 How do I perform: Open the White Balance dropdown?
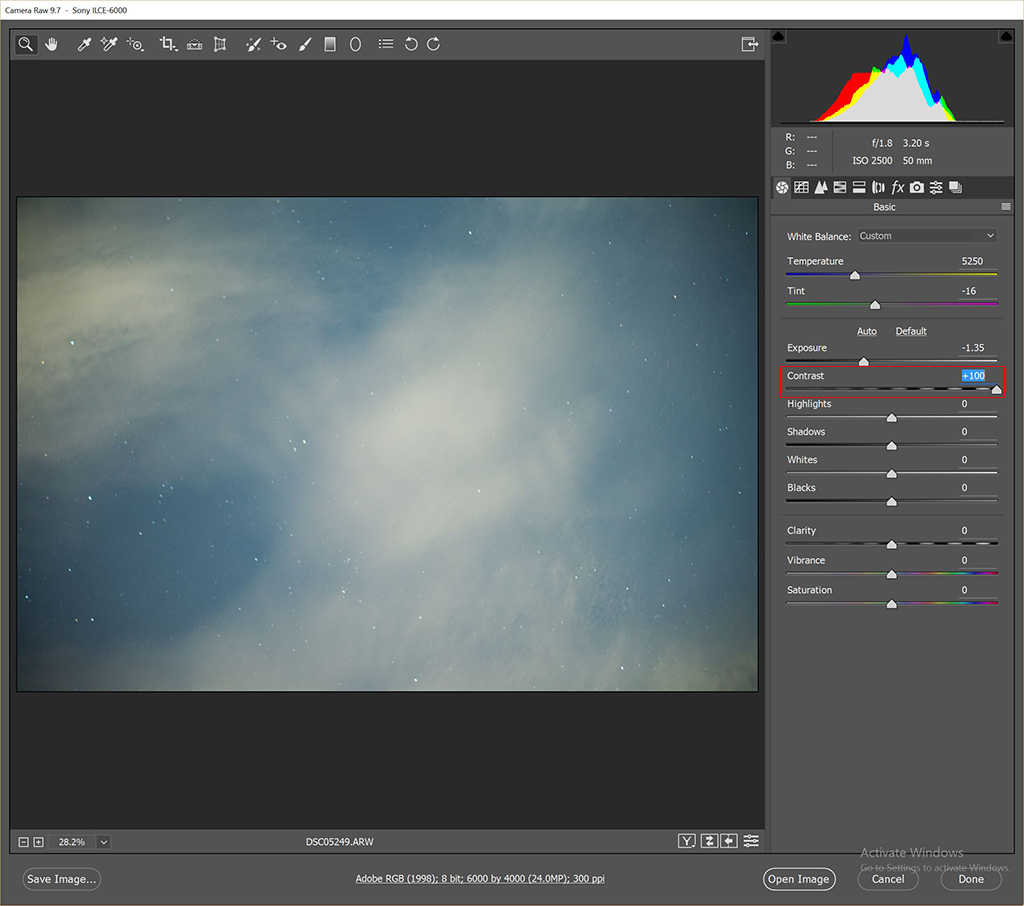point(927,236)
